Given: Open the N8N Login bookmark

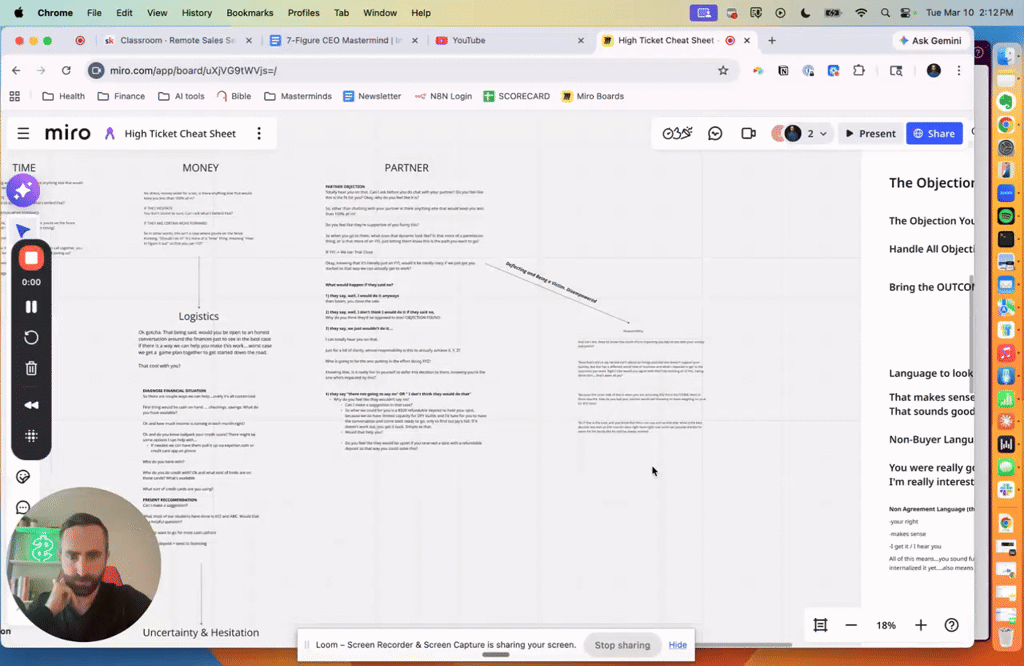Looking at the screenshot, I should 443,96.
